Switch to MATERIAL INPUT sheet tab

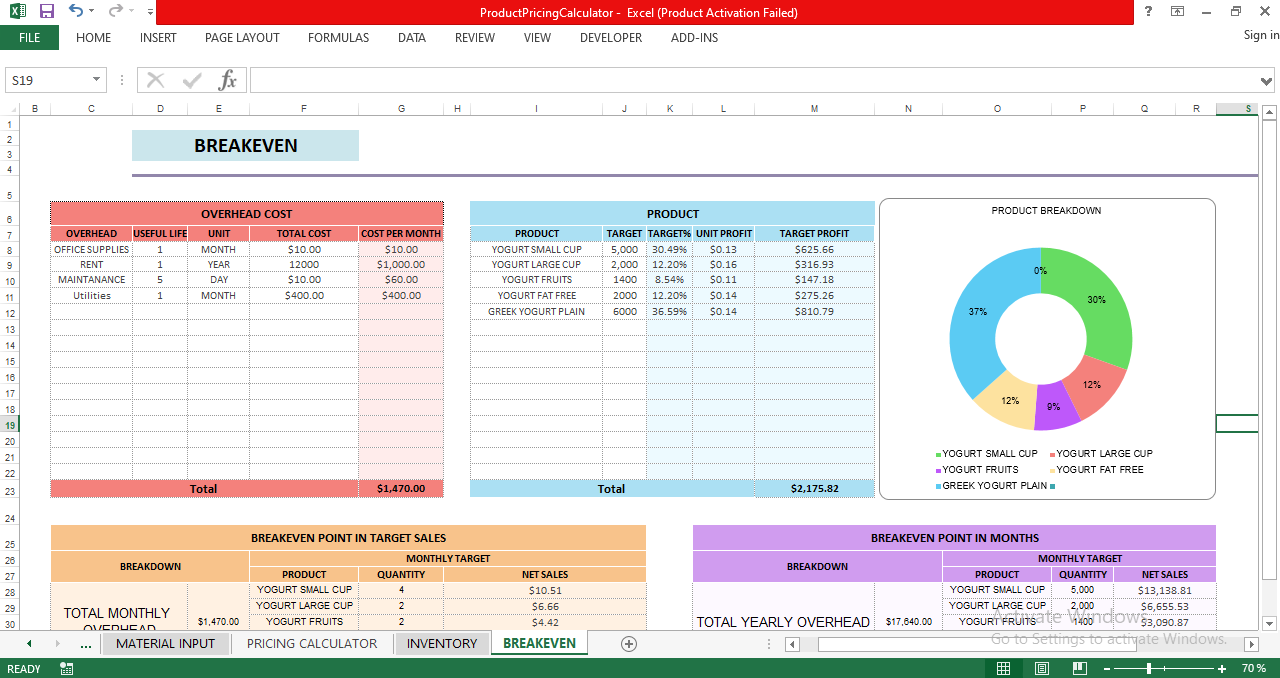click(x=165, y=643)
